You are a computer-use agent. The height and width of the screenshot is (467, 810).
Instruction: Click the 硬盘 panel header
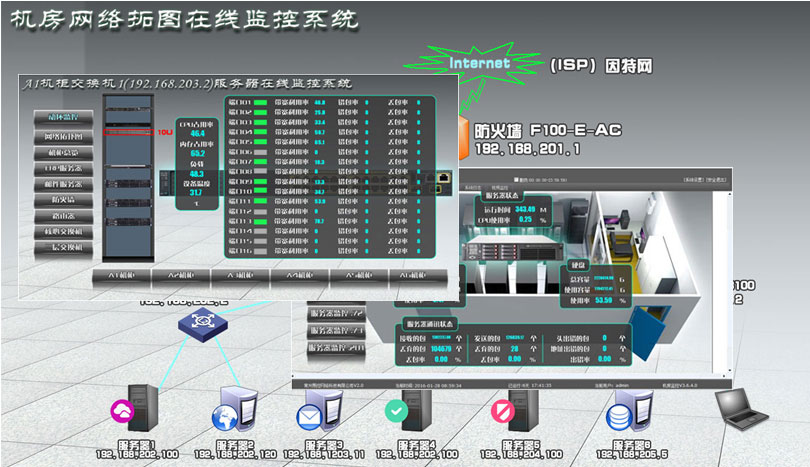578,265
